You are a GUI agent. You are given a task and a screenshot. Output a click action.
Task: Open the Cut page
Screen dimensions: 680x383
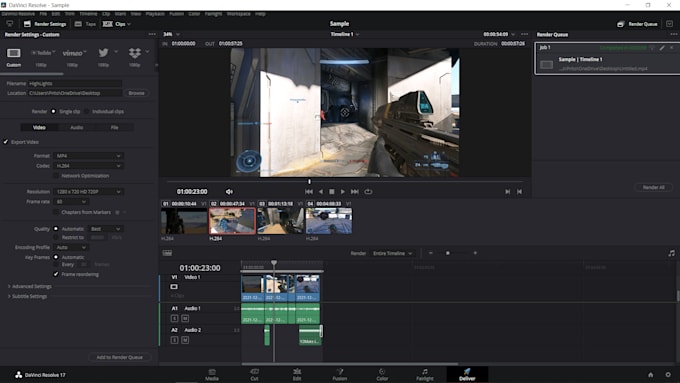tap(255, 375)
